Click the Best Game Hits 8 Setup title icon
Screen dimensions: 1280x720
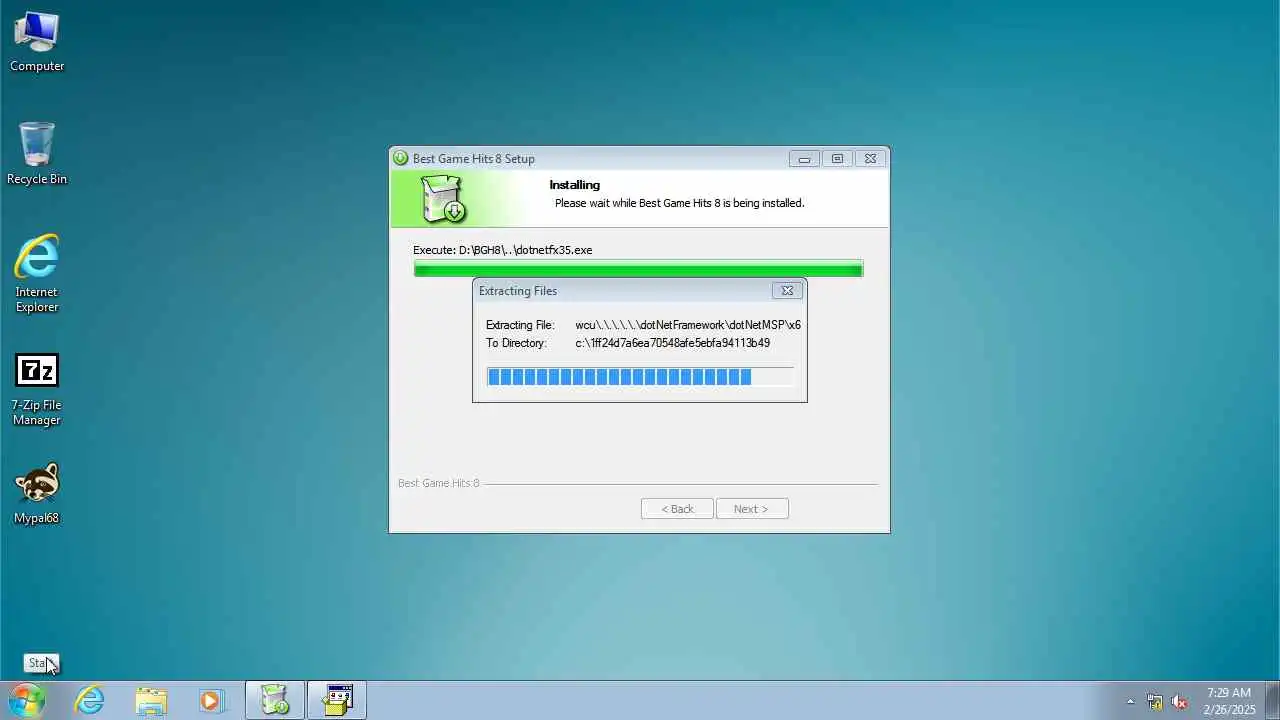[x=401, y=158]
